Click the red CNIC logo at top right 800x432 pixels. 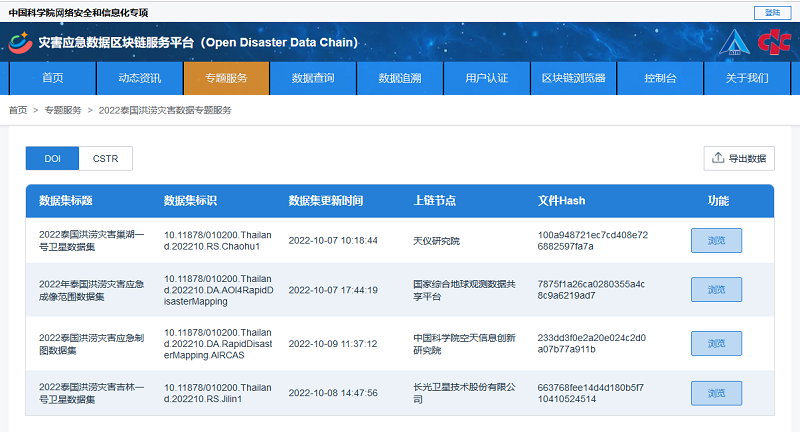coord(773,43)
